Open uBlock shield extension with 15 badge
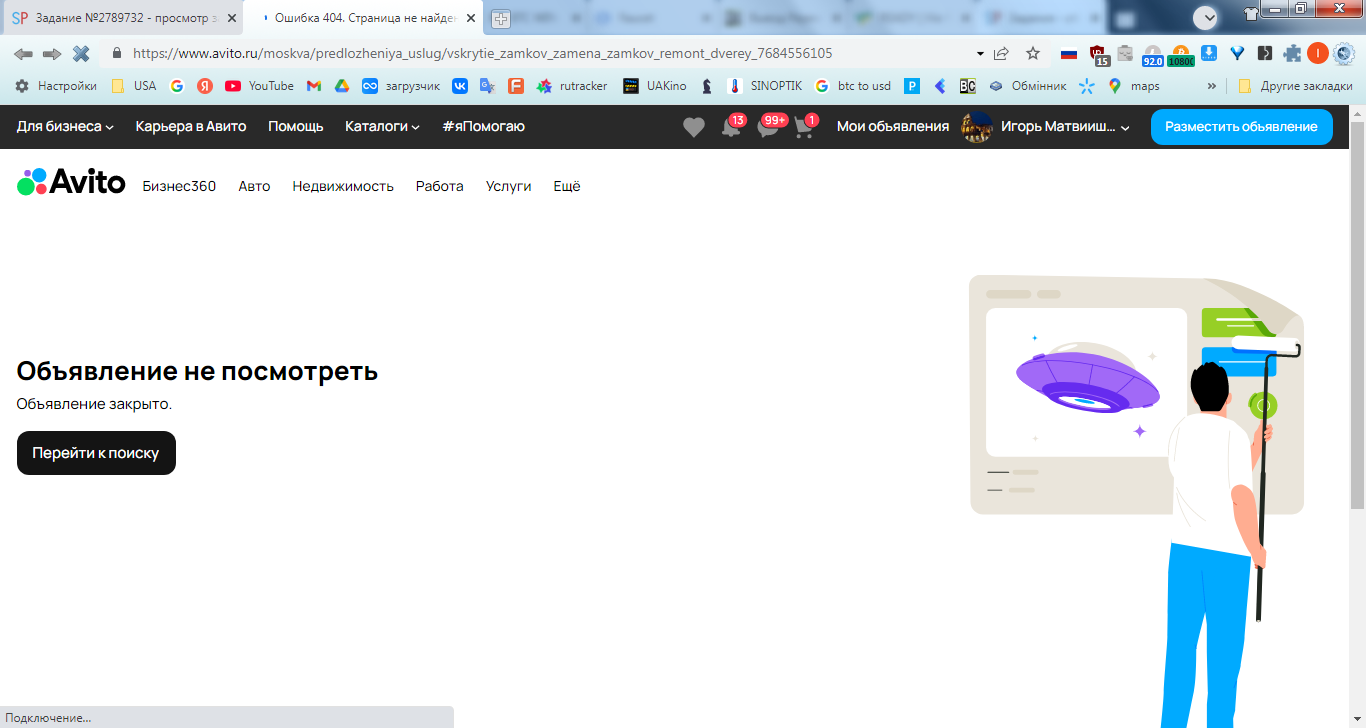The width and height of the screenshot is (1366, 728). 1098,55
